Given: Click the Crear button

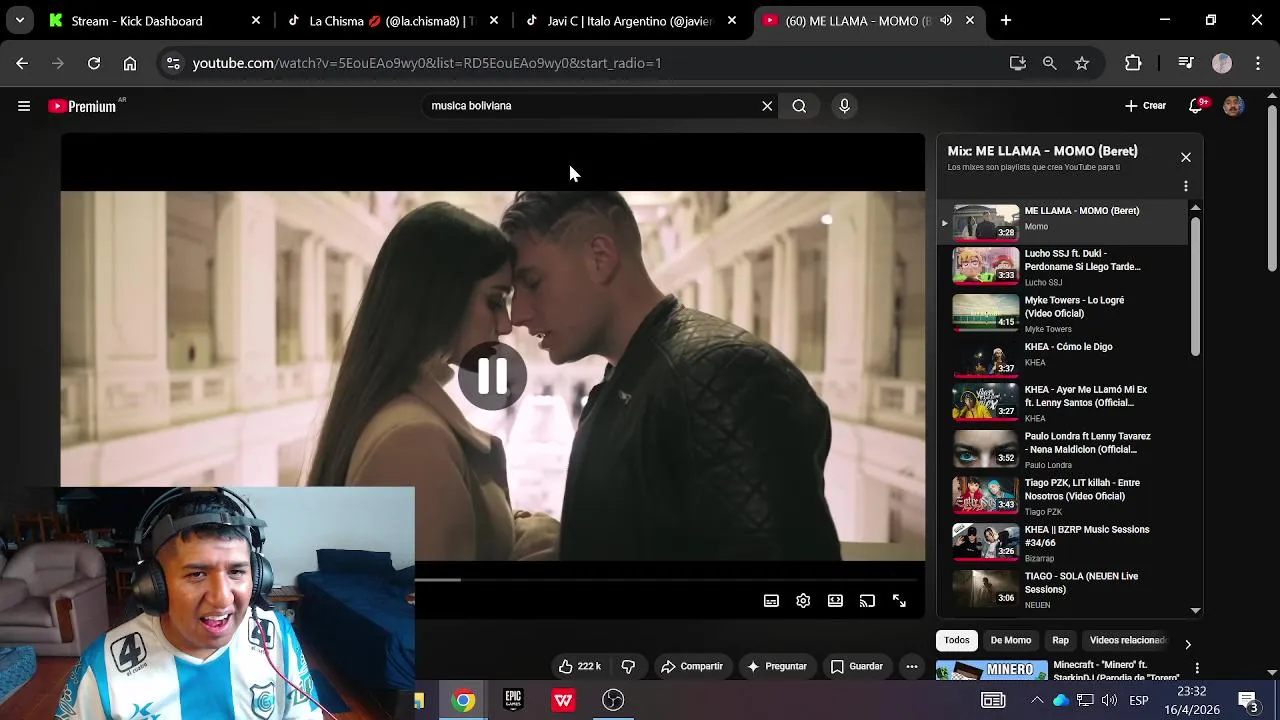Looking at the screenshot, I should coord(1145,106).
